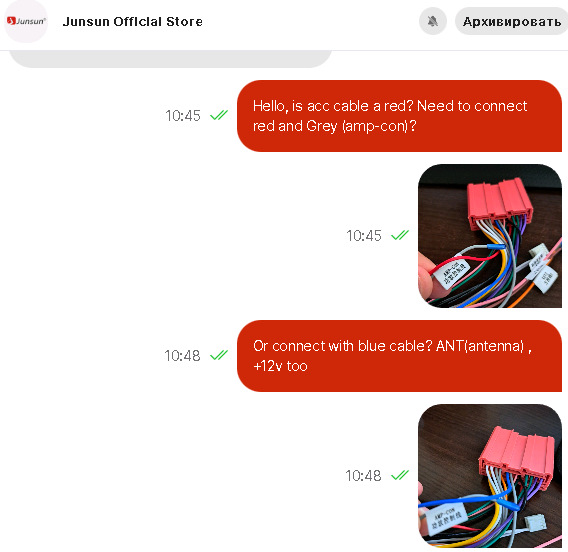
Task: Click read checkmark beside 10:45 photo
Action: (400, 235)
